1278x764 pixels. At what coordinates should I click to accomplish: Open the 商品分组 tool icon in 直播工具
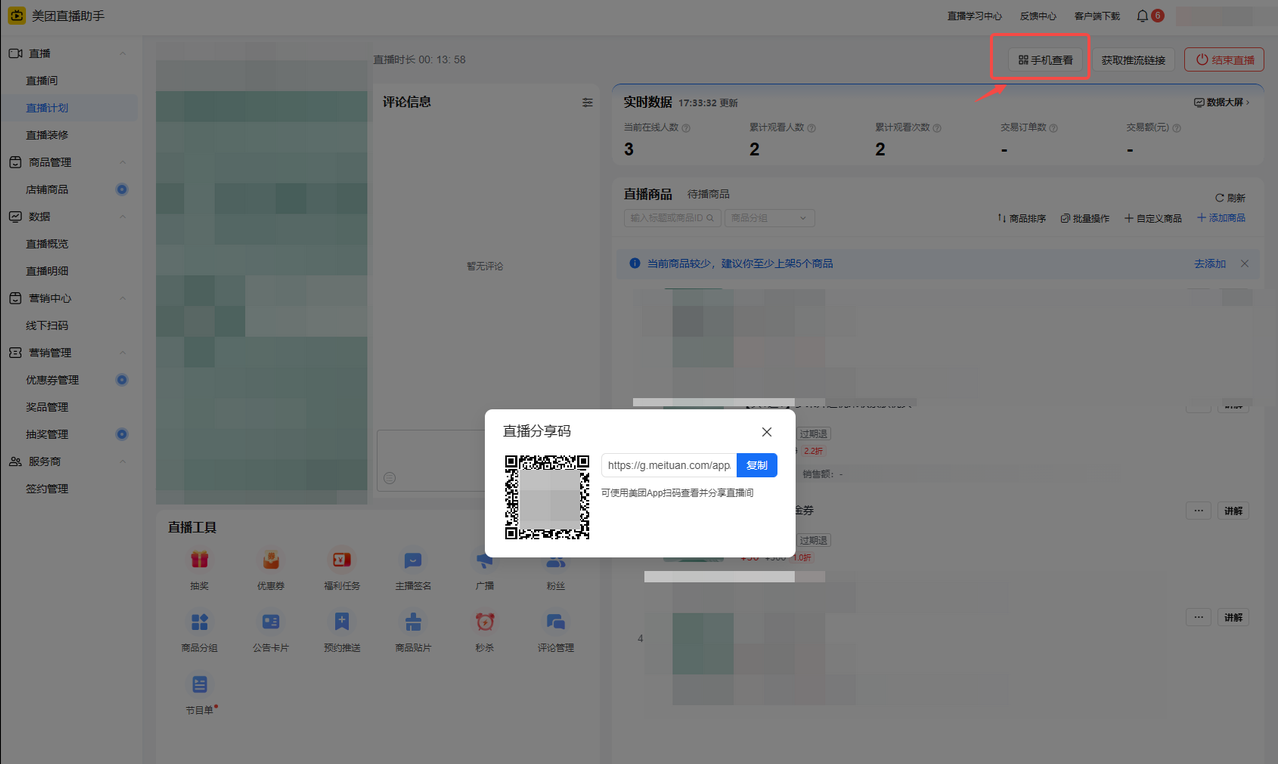pos(199,622)
